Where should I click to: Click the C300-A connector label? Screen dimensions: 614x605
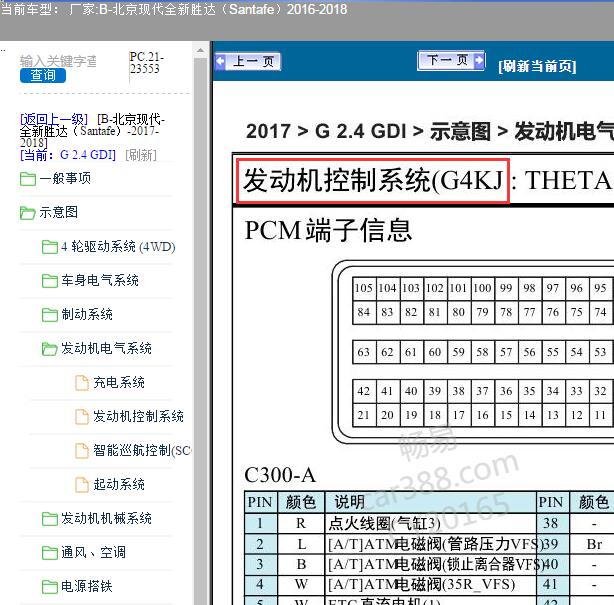[280, 475]
